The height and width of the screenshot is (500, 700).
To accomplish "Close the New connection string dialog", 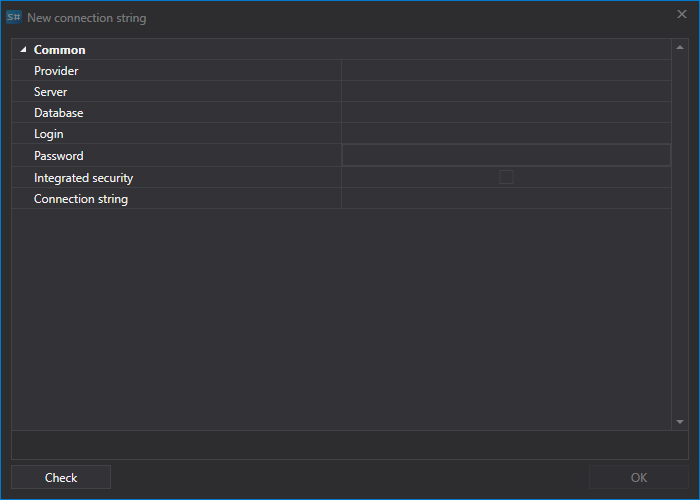I will 682,14.
